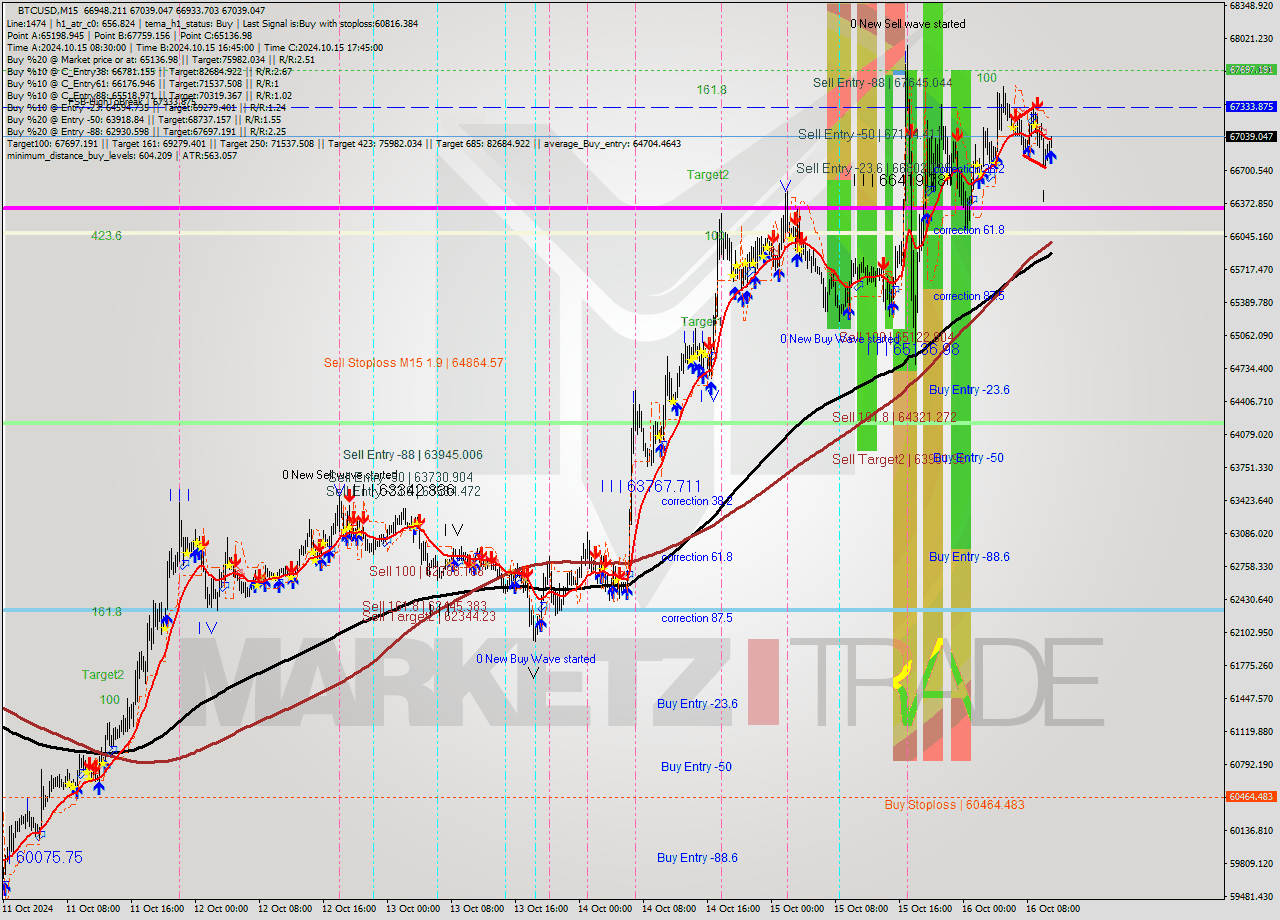Select the '0 New Sell wave started' label at the top
This screenshot has width=1280, height=920.
point(908,24)
